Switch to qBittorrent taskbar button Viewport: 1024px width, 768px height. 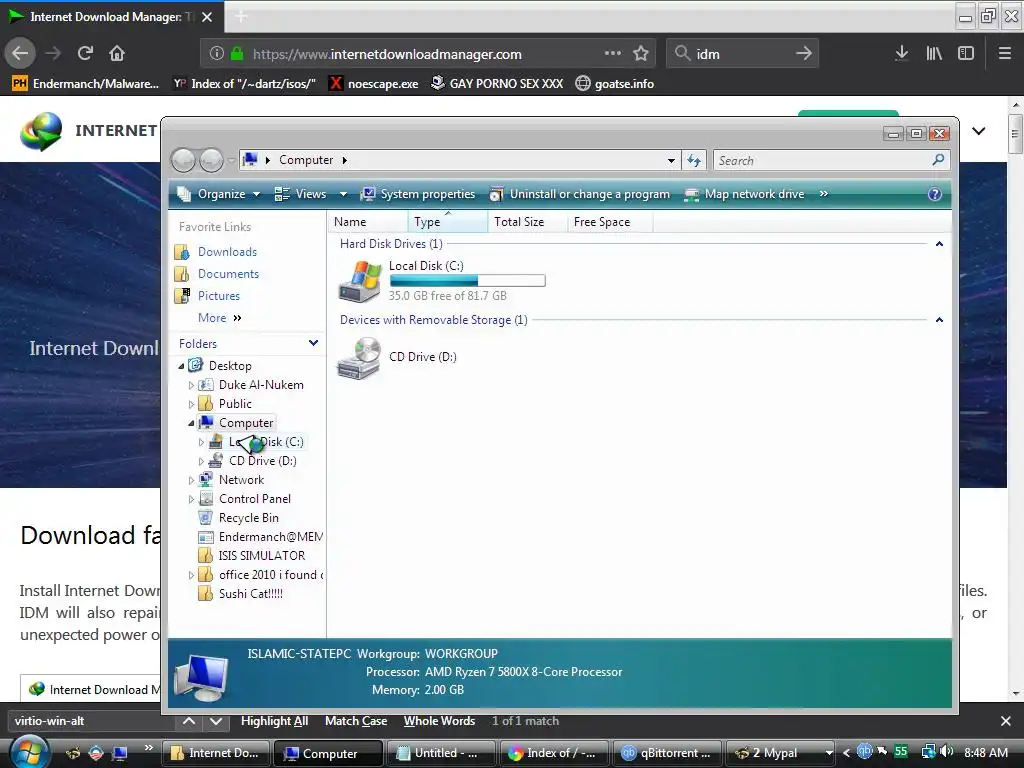tap(666, 753)
